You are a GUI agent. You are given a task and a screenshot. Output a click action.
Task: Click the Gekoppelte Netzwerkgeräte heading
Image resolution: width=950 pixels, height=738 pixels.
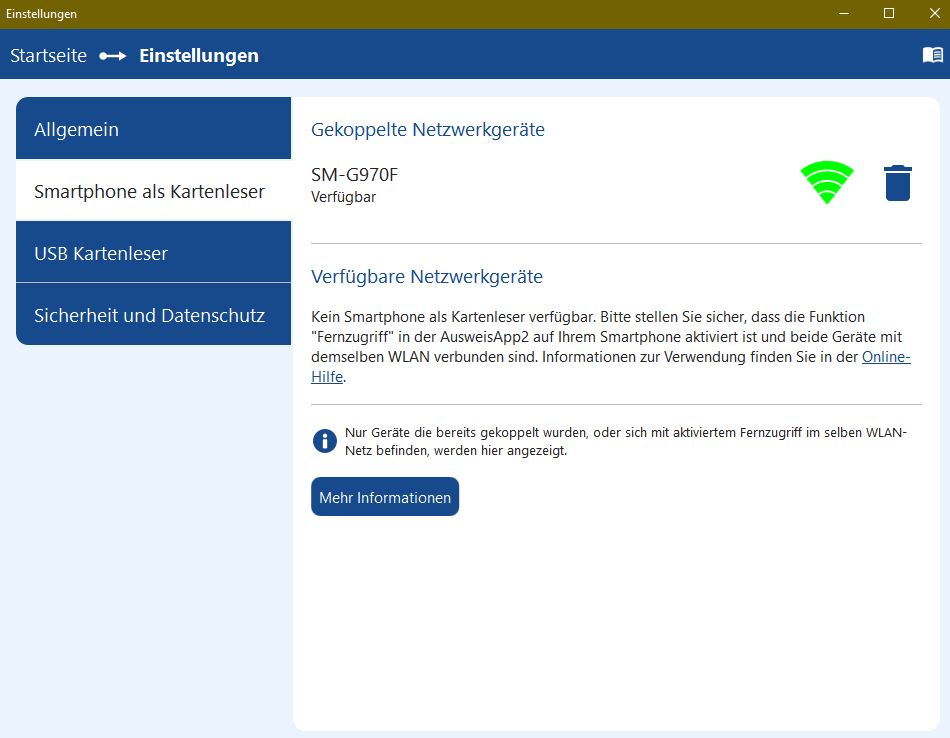(428, 129)
